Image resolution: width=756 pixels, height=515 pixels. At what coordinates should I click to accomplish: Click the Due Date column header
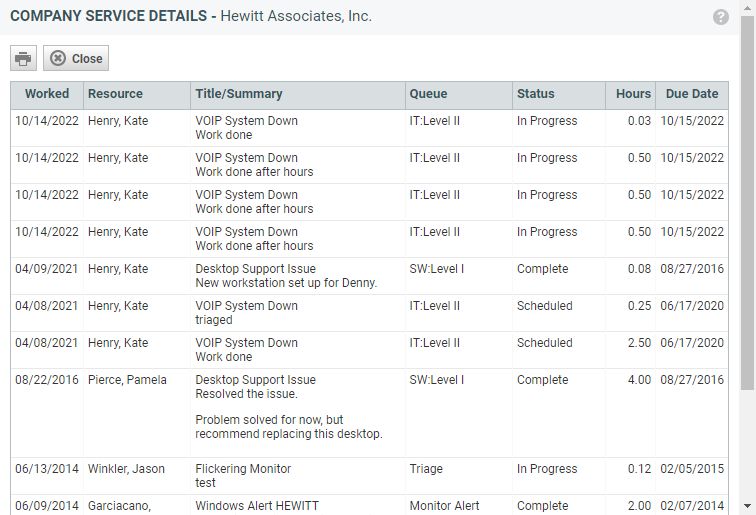(692, 94)
